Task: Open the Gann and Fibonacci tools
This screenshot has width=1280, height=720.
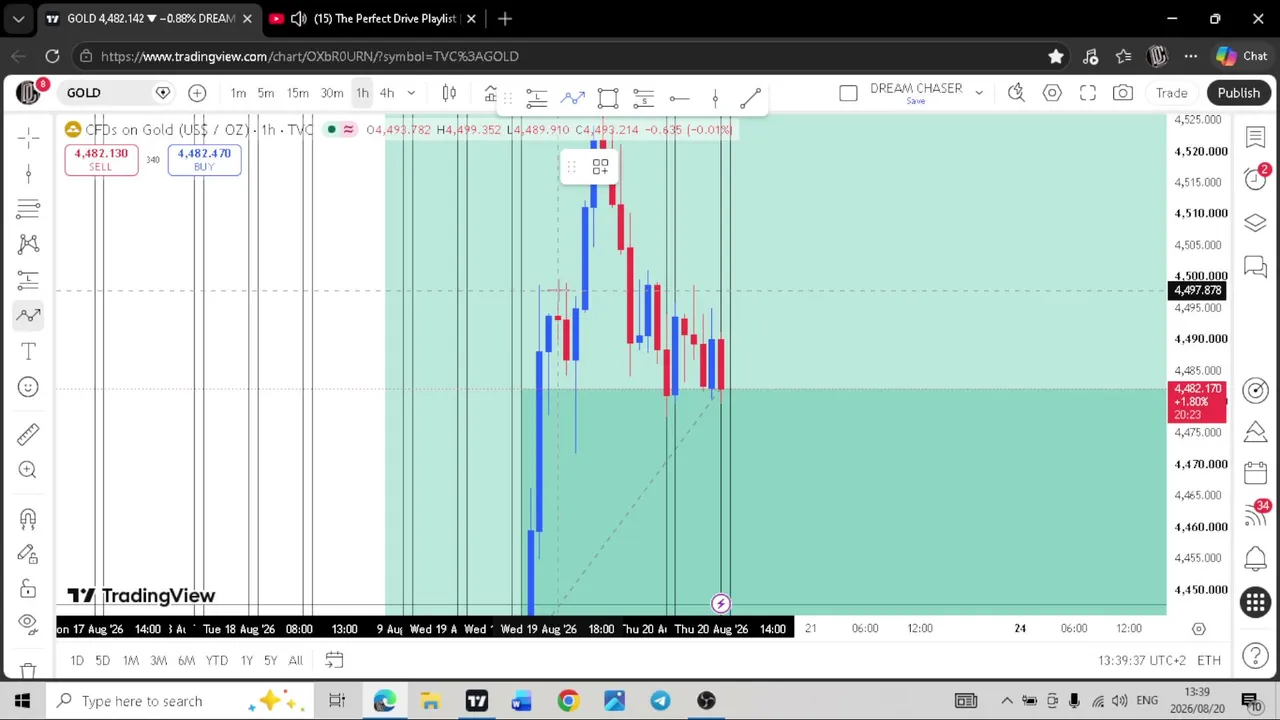Action: tap(28, 208)
